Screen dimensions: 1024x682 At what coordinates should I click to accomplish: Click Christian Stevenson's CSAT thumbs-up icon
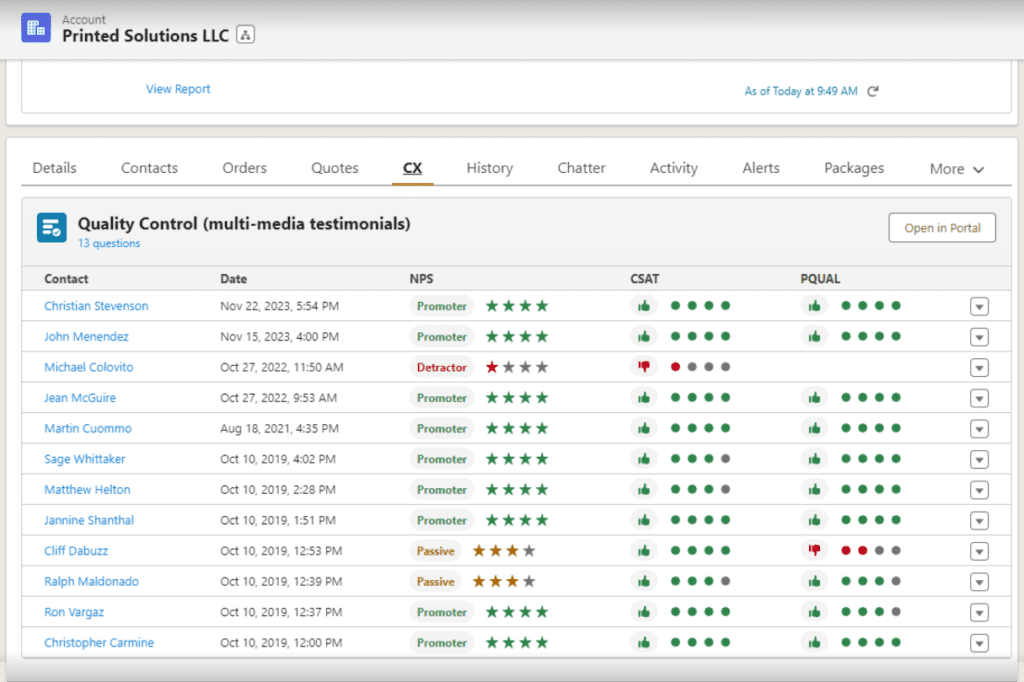pos(644,306)
